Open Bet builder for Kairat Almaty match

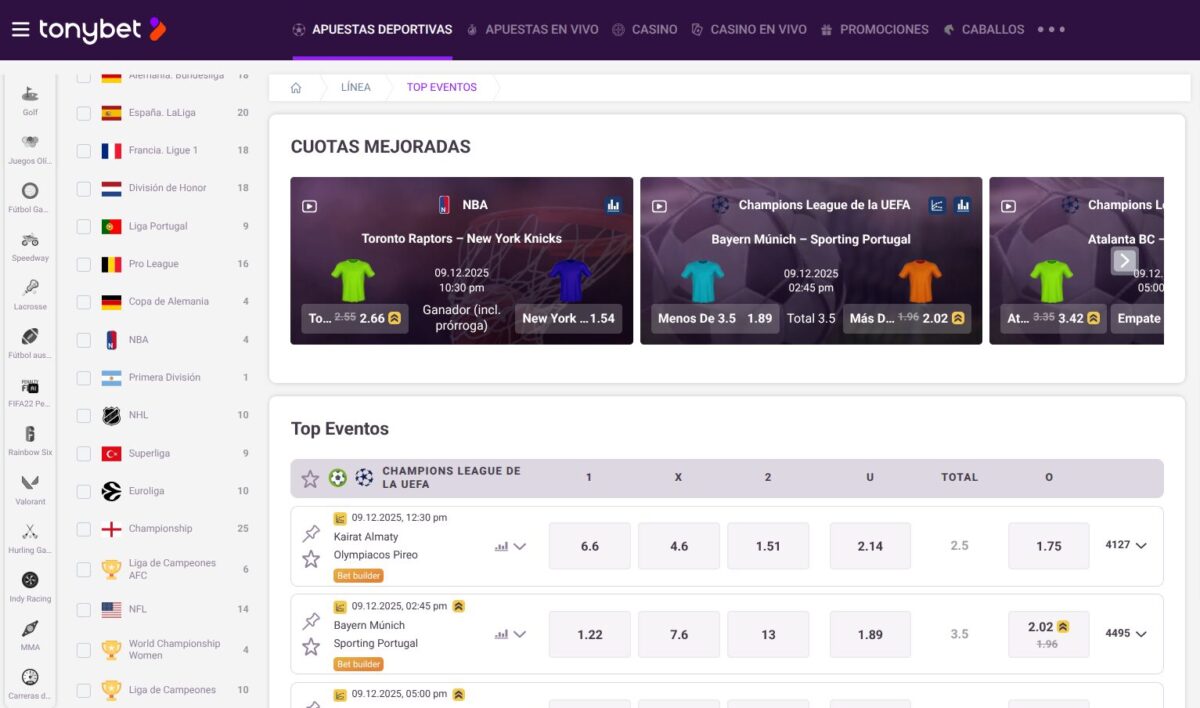point(359,576)
